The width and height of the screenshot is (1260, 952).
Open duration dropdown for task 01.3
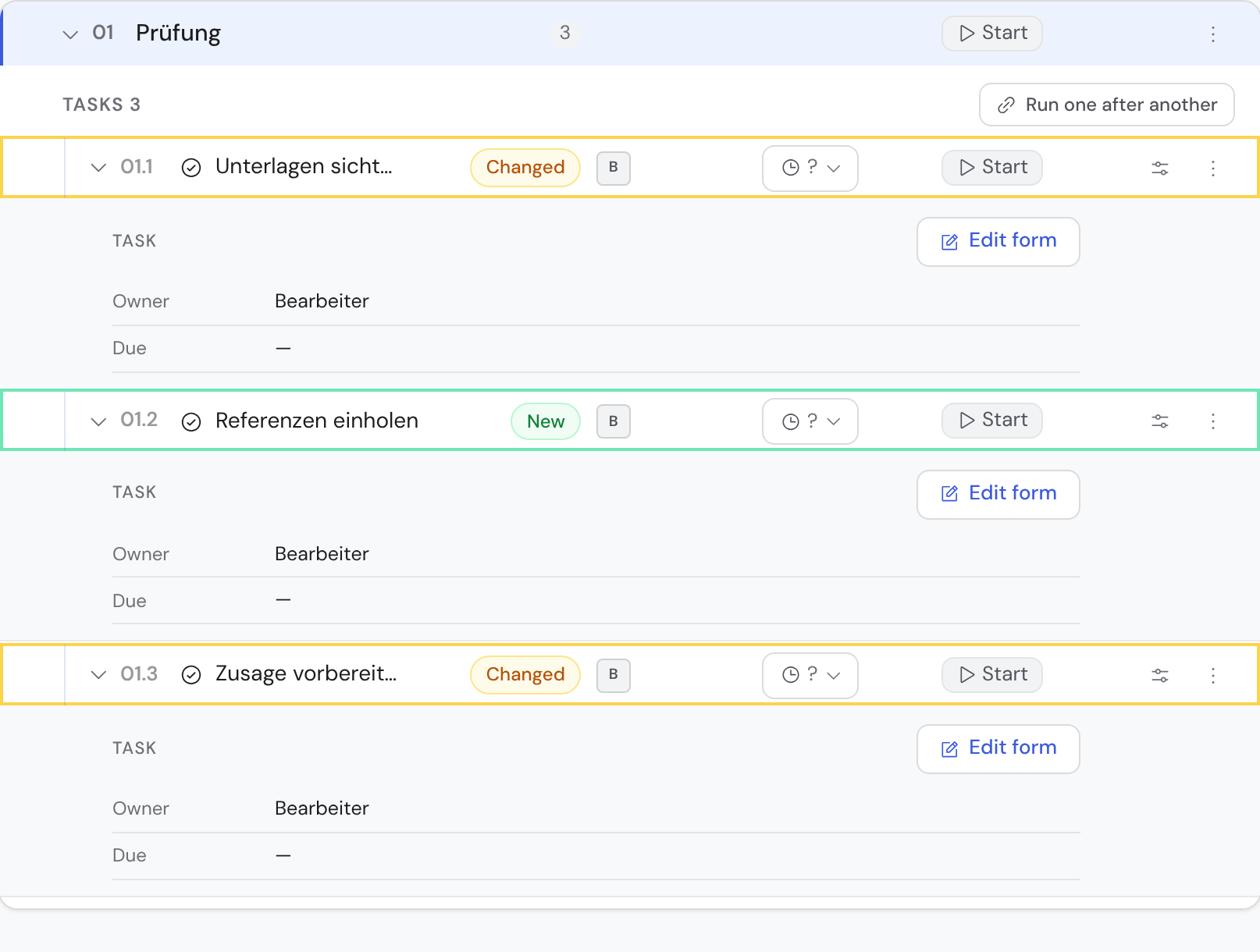click(810, 675)
